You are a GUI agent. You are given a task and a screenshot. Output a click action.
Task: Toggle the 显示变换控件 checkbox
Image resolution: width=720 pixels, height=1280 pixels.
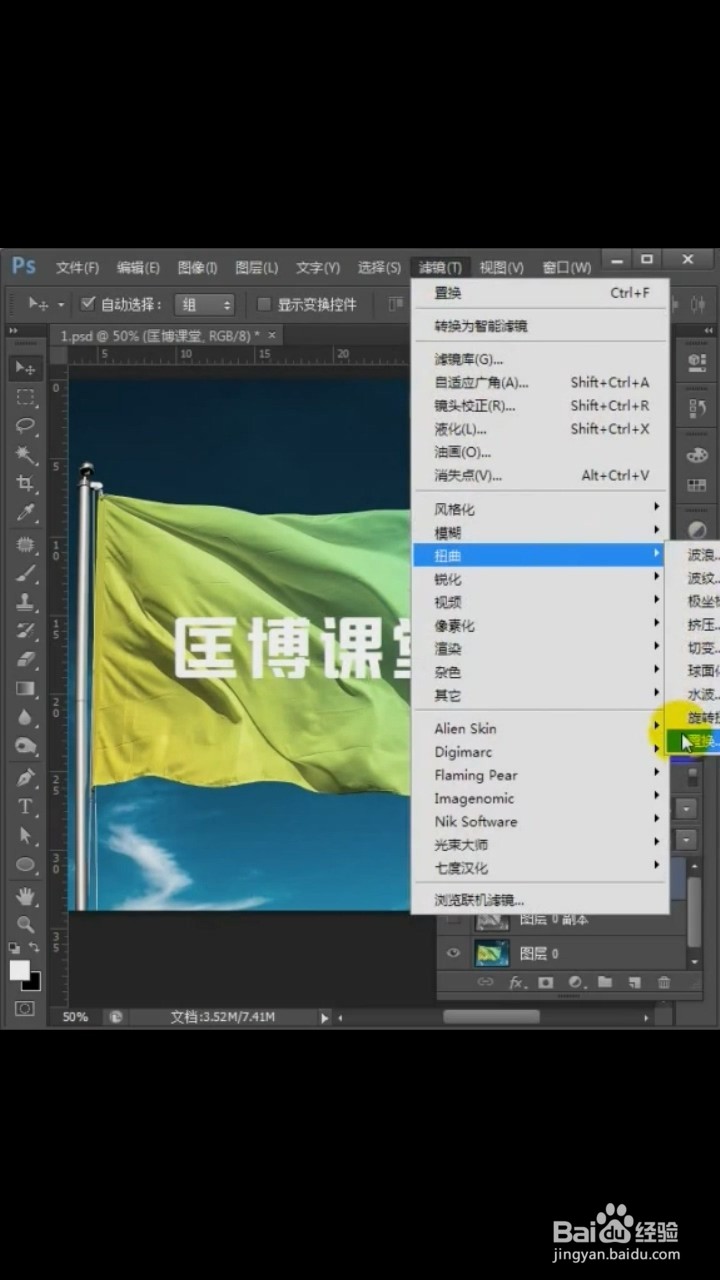(x=264, y=304)
